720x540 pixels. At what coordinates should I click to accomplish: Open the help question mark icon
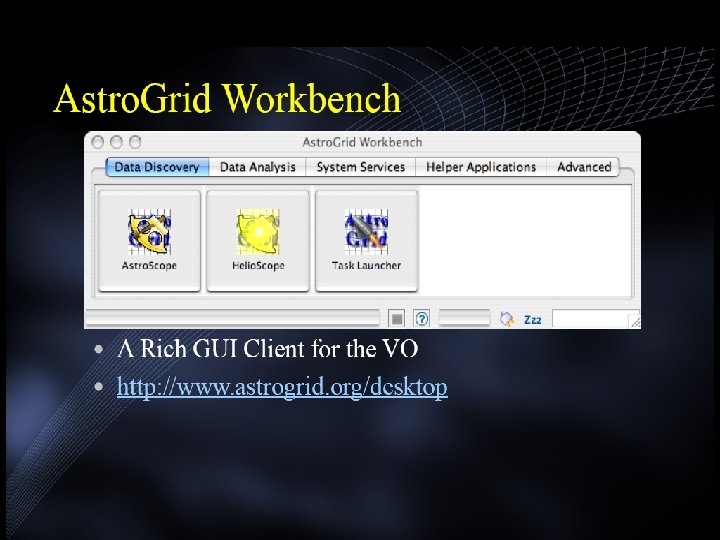(422, 318)
